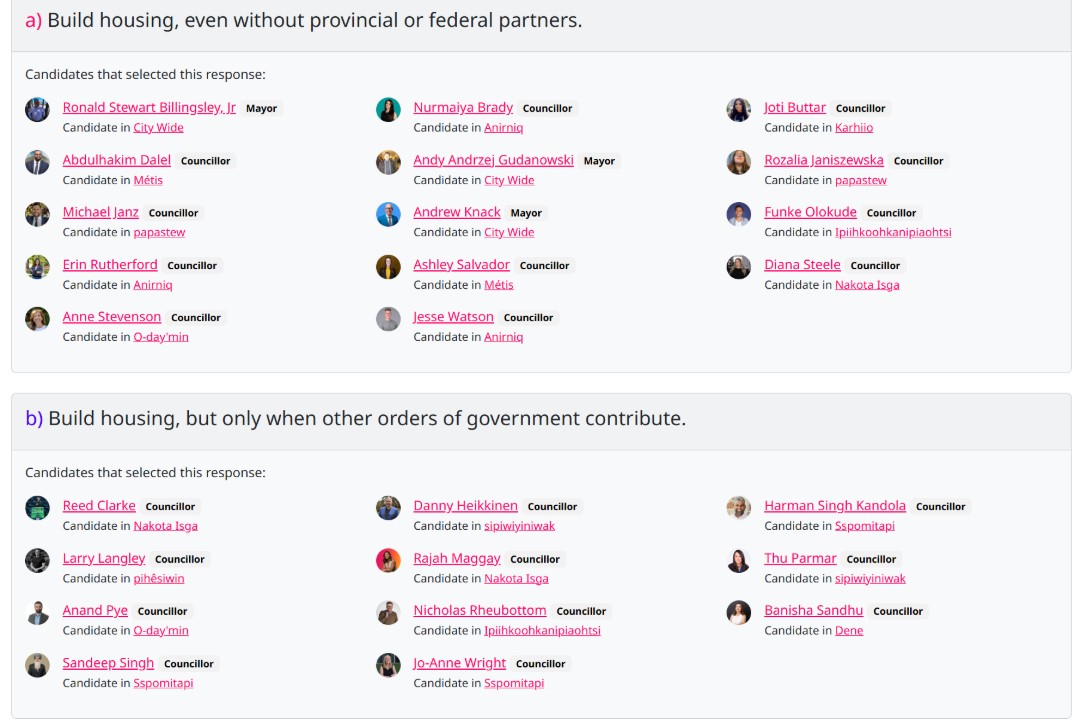1080x720 pixels.
Task: Open City Wide link under Andy Gudanowski
Action: point(509,180)
